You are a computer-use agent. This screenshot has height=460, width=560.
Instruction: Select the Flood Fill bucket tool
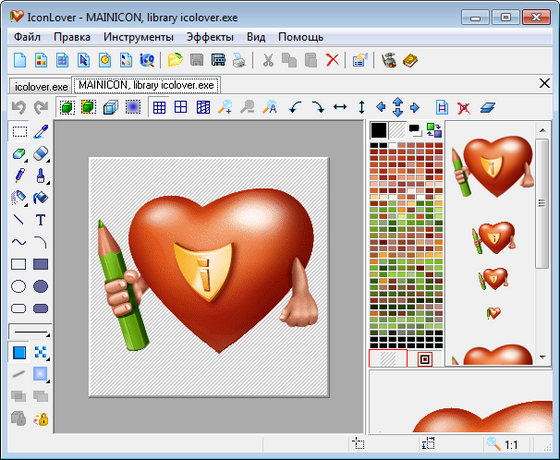[x=41, y=198]
